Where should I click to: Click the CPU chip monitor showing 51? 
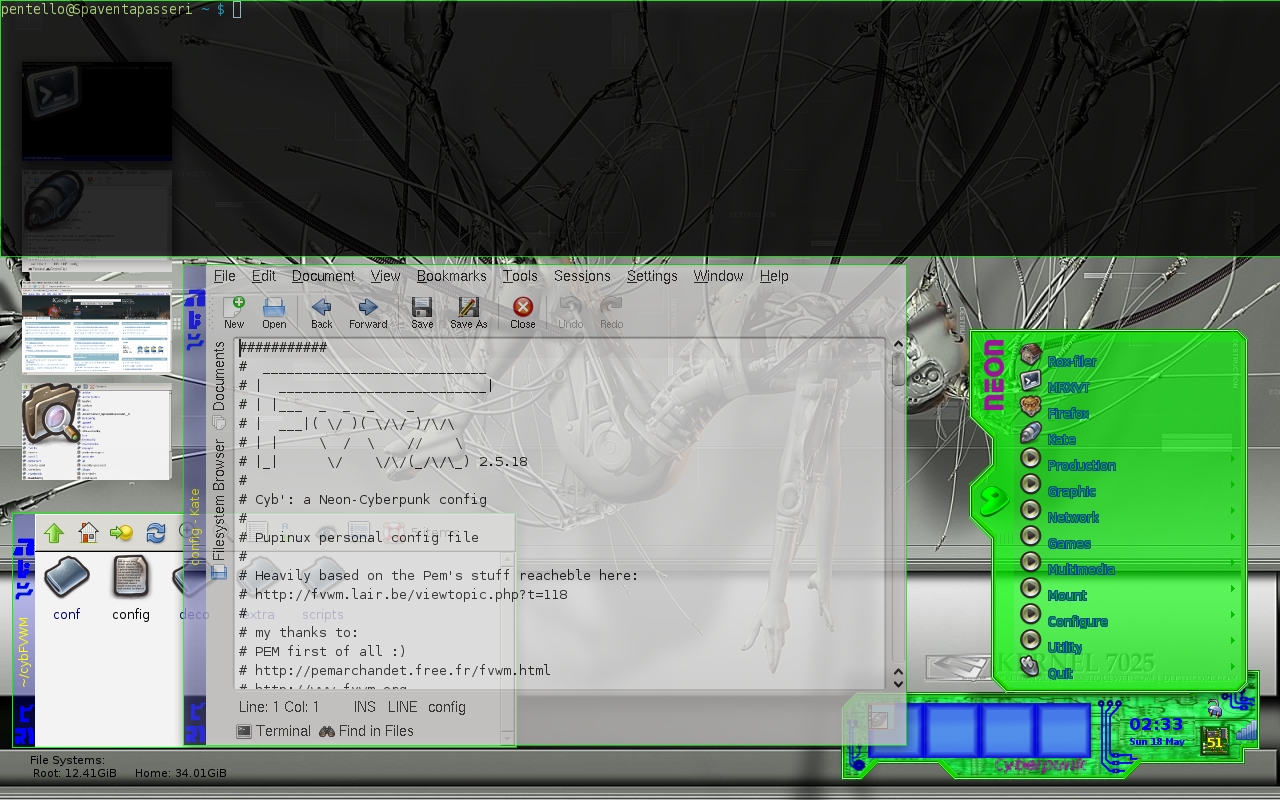pos(1215,742)
